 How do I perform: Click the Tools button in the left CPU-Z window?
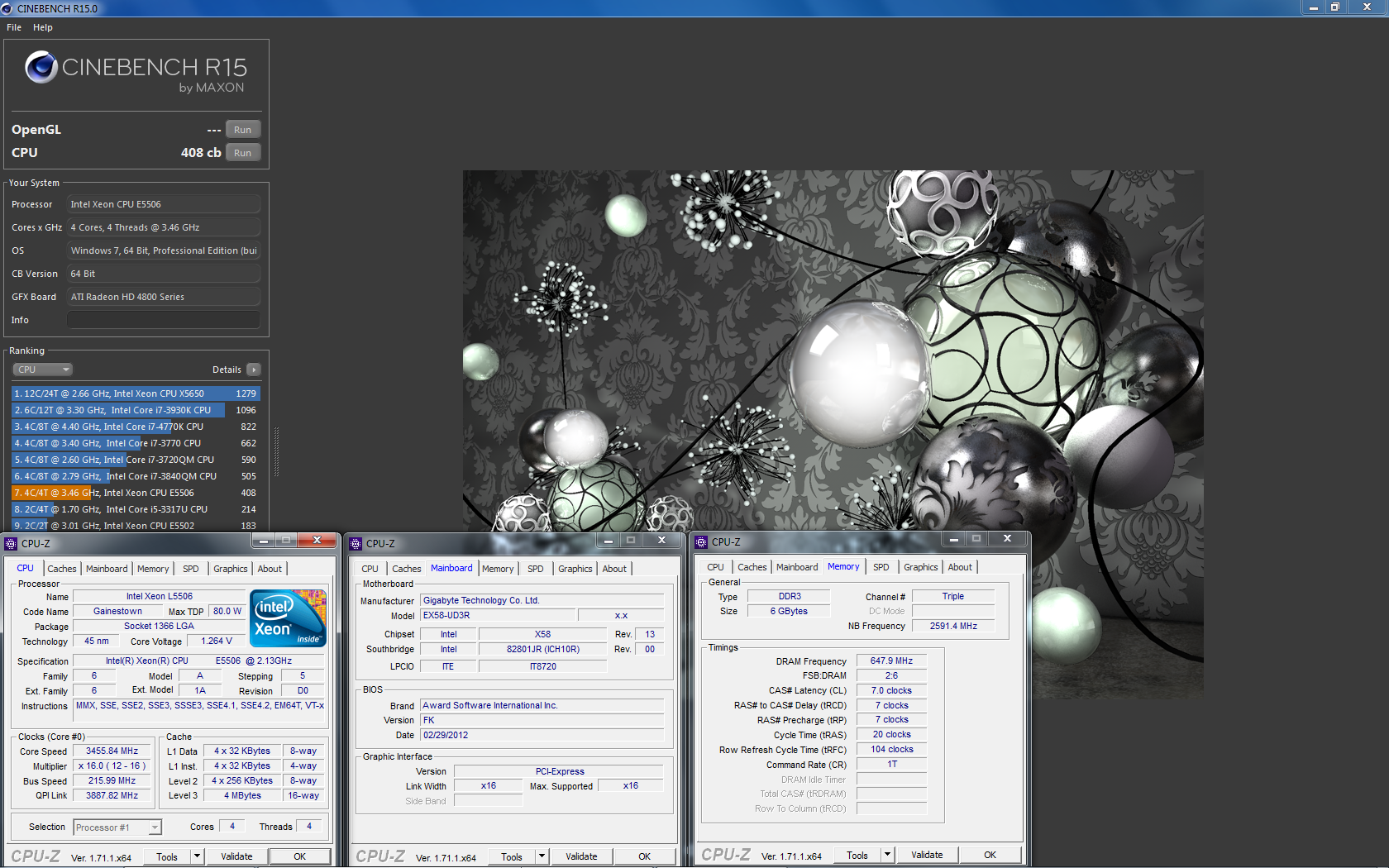pyautogui.click(x=167, y=856)
